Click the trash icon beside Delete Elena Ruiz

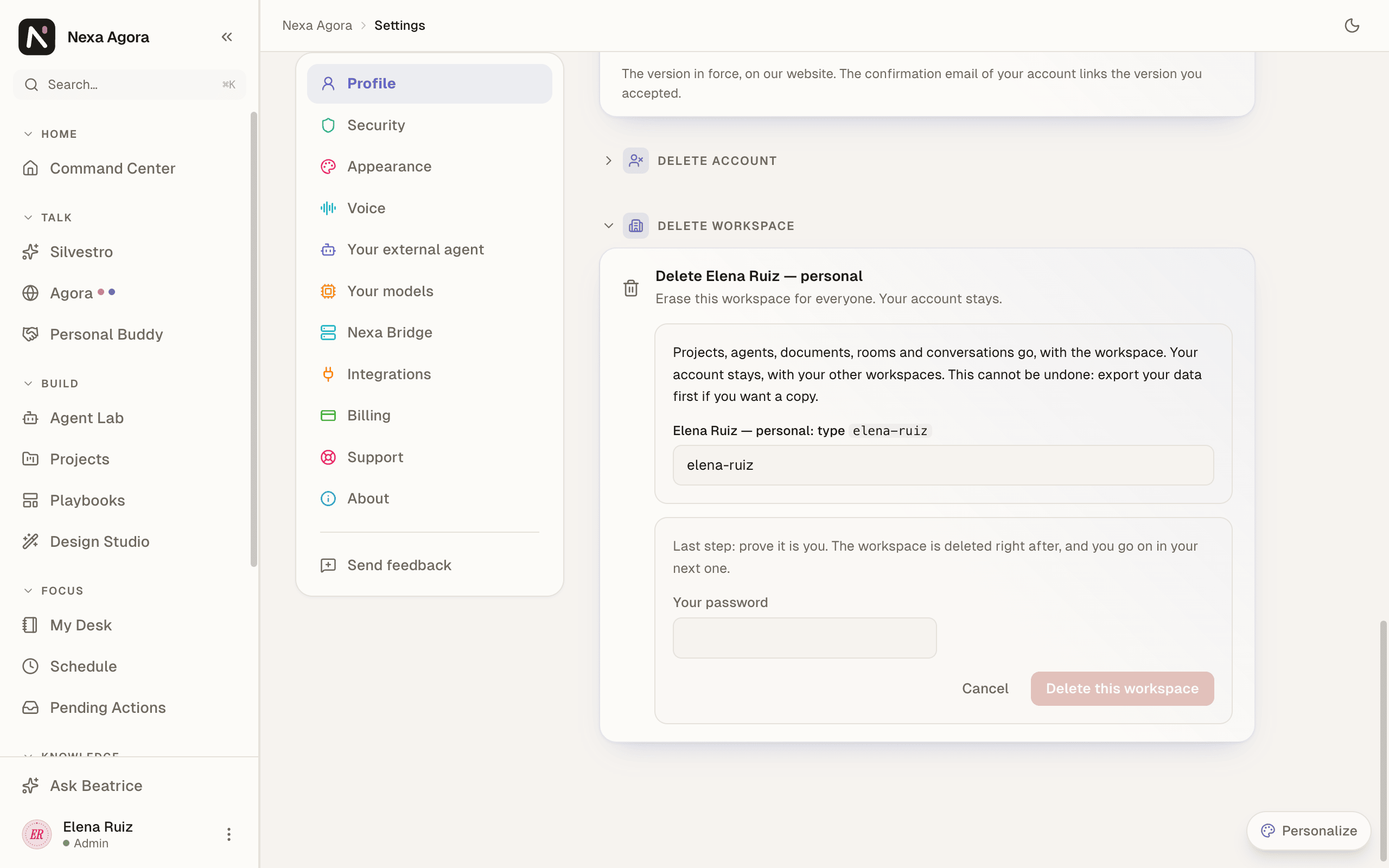tap(631, 288)
